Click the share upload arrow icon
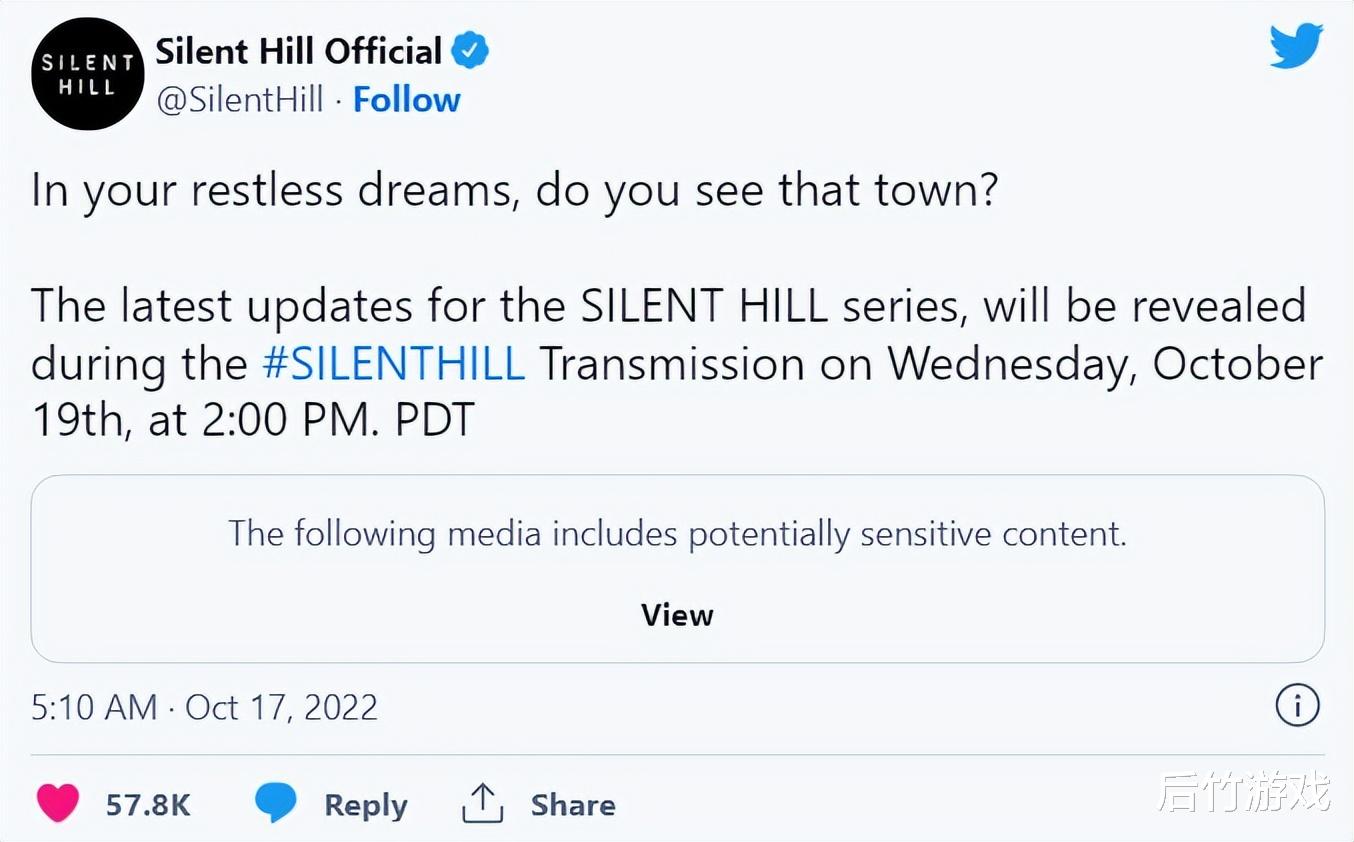This screenshot has height=842, width=1354. pos(482,803)
